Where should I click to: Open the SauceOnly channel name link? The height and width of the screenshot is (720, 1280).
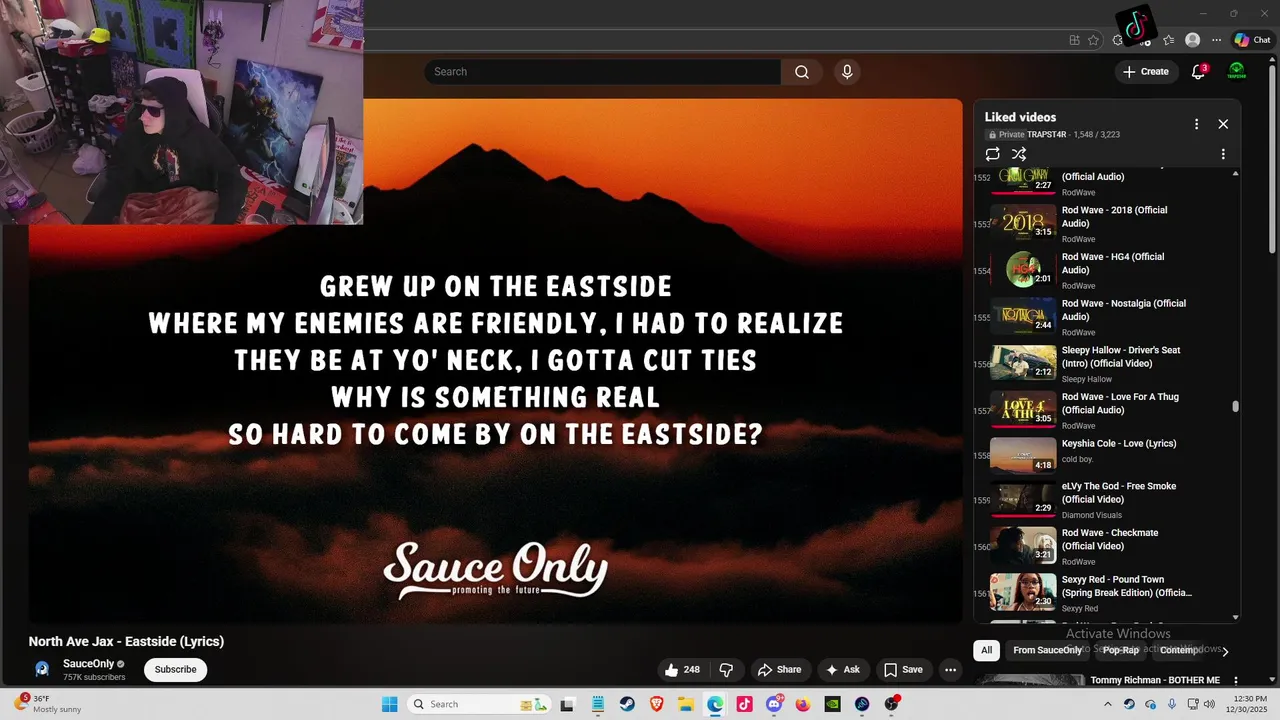coord(88,664)
